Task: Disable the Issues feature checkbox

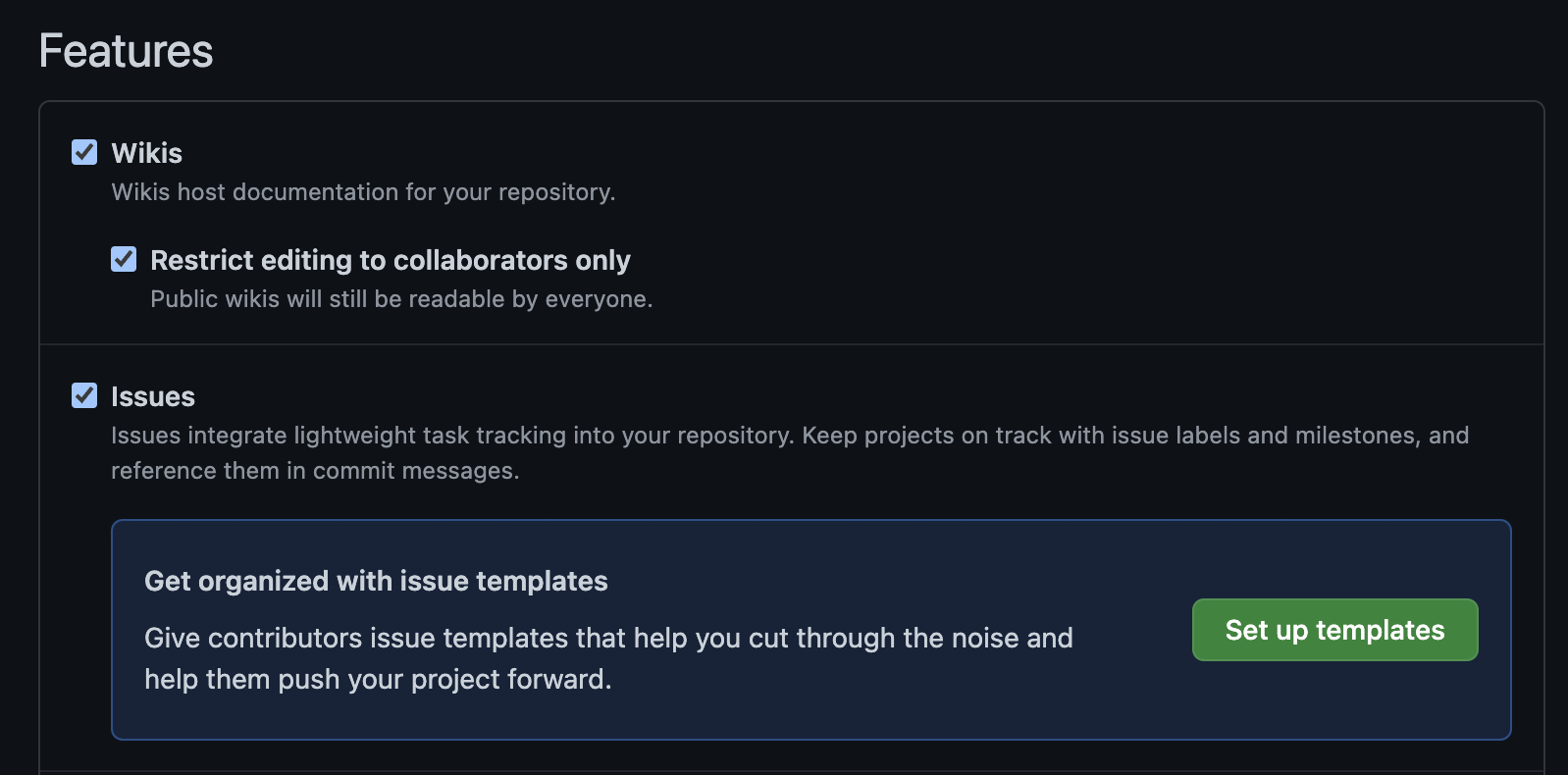Action: [84, 395]
